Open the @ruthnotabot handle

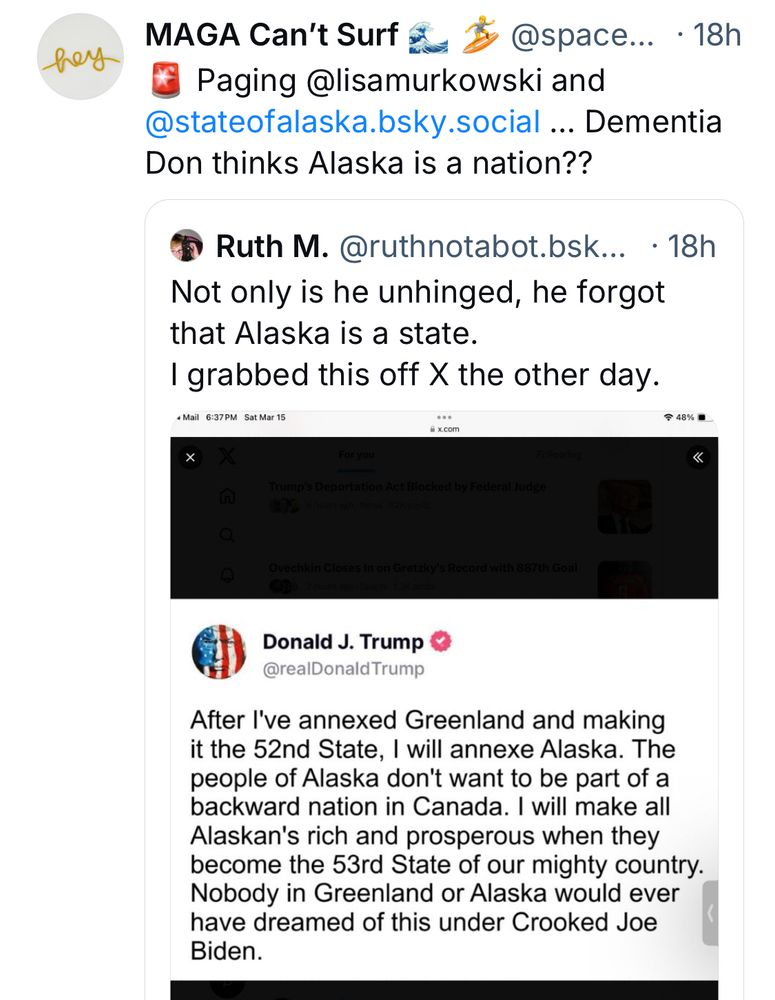click(x=482, y=246)
